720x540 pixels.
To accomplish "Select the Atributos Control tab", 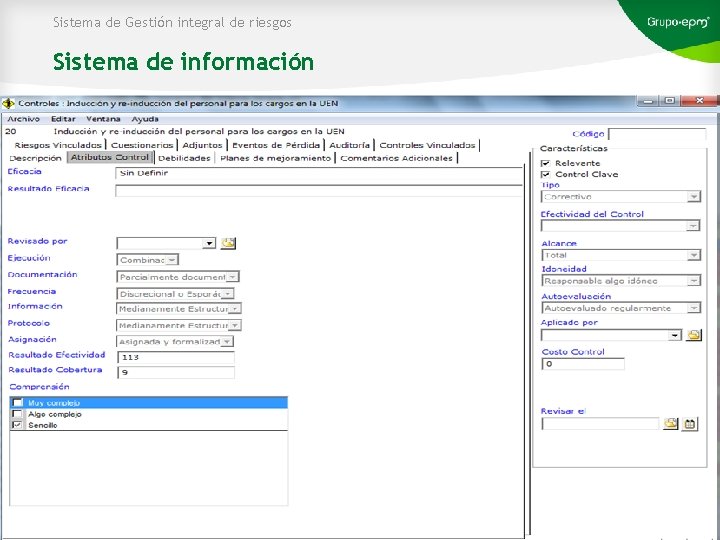I will point(110,158).
